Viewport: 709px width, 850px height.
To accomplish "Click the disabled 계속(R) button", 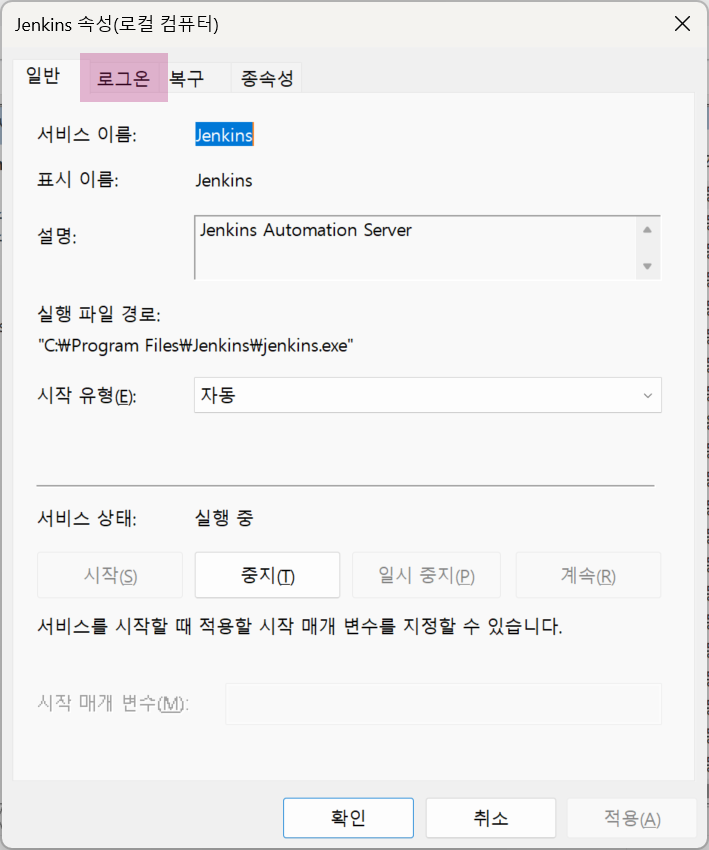I will pos(588,575).
